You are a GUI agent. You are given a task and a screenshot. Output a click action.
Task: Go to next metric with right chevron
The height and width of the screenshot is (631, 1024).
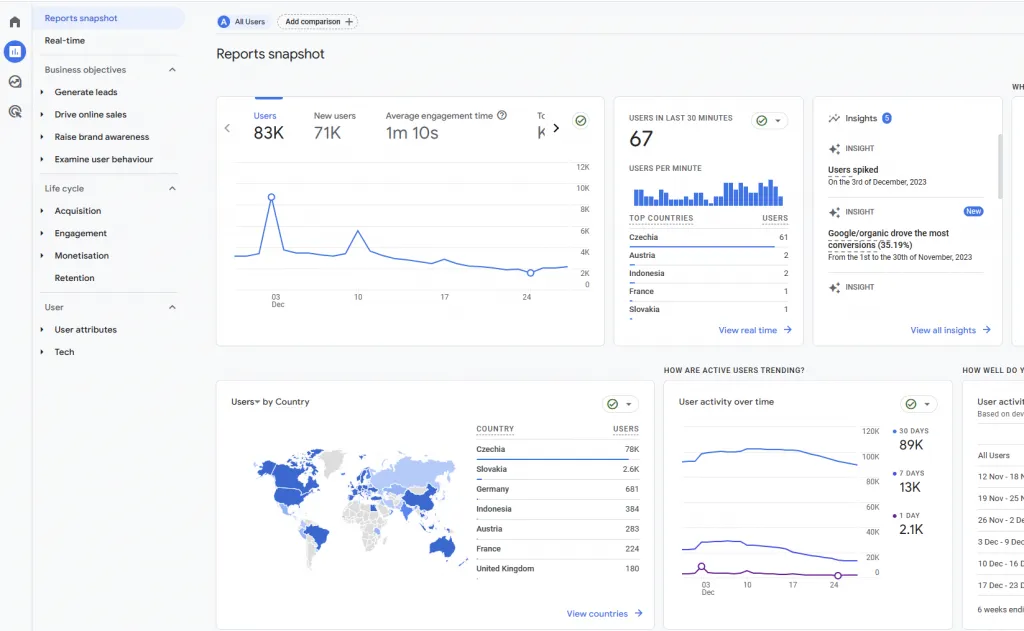click(556, 128)
